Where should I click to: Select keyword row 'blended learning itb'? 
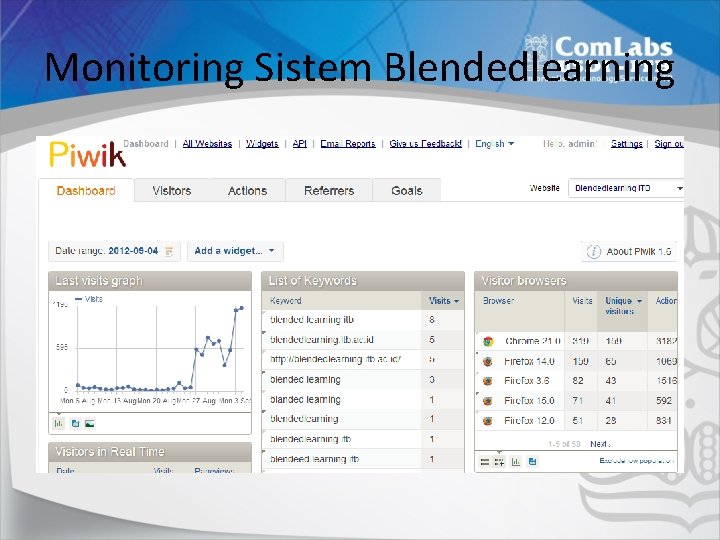[x=363, y=320]
